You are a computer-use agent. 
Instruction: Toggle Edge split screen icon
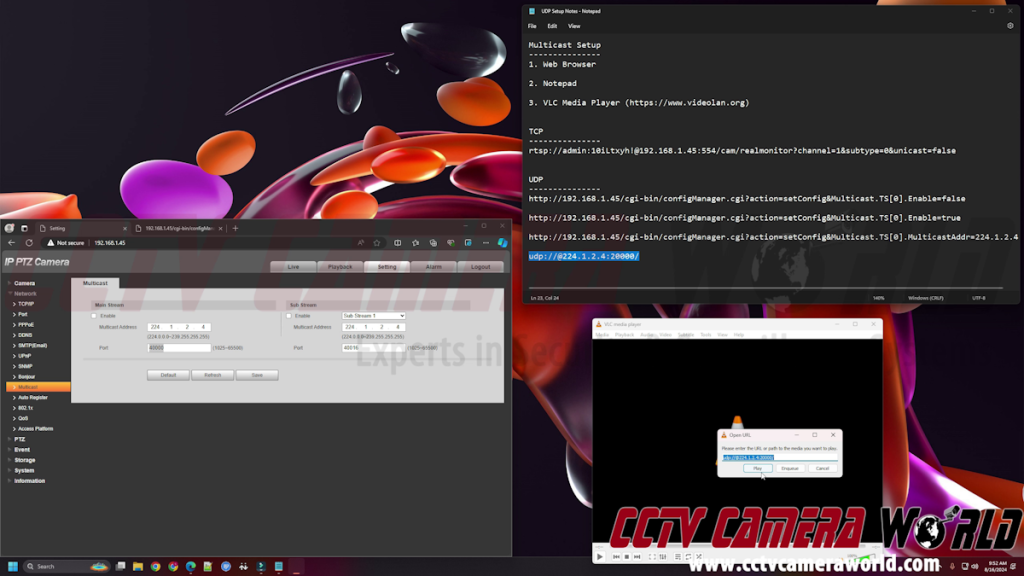click(398, 243)
